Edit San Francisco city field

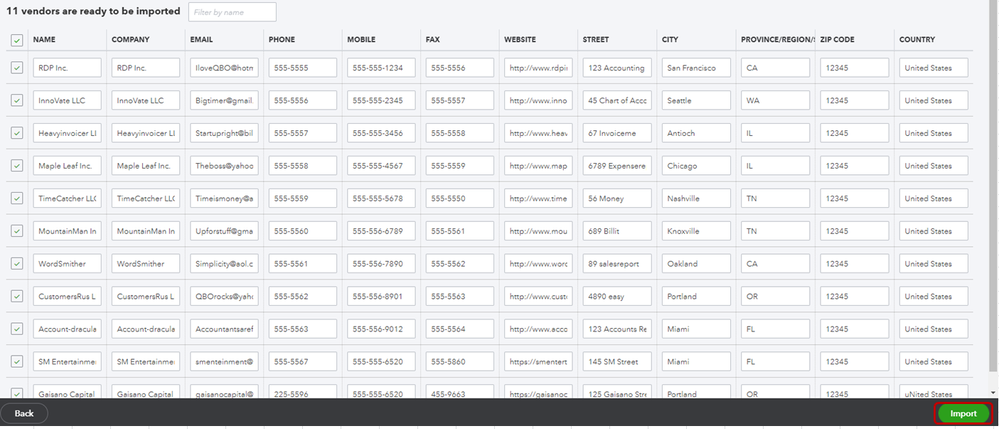pos(696,68)
